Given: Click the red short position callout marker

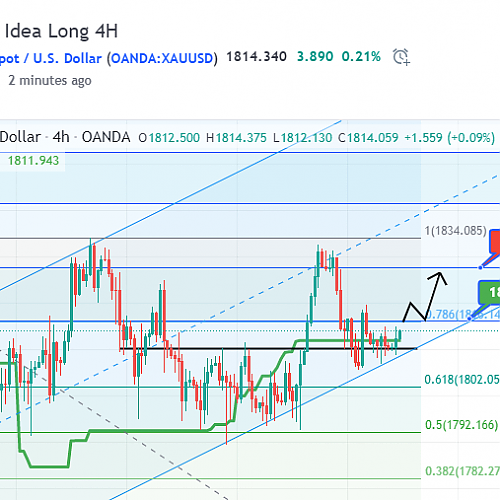Looking at the screenshot, I should tap(494, 243).
